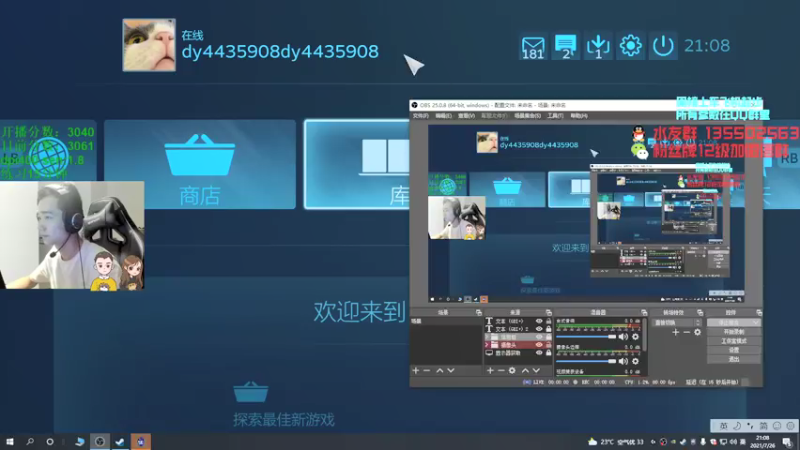The image size is (800, 450).
Task: Open source properties gear icon
Action: [512, 370]
